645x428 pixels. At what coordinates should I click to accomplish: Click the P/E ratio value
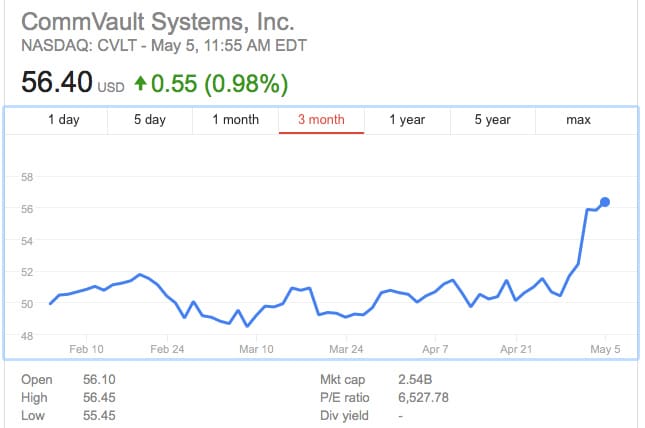point(423,398)
